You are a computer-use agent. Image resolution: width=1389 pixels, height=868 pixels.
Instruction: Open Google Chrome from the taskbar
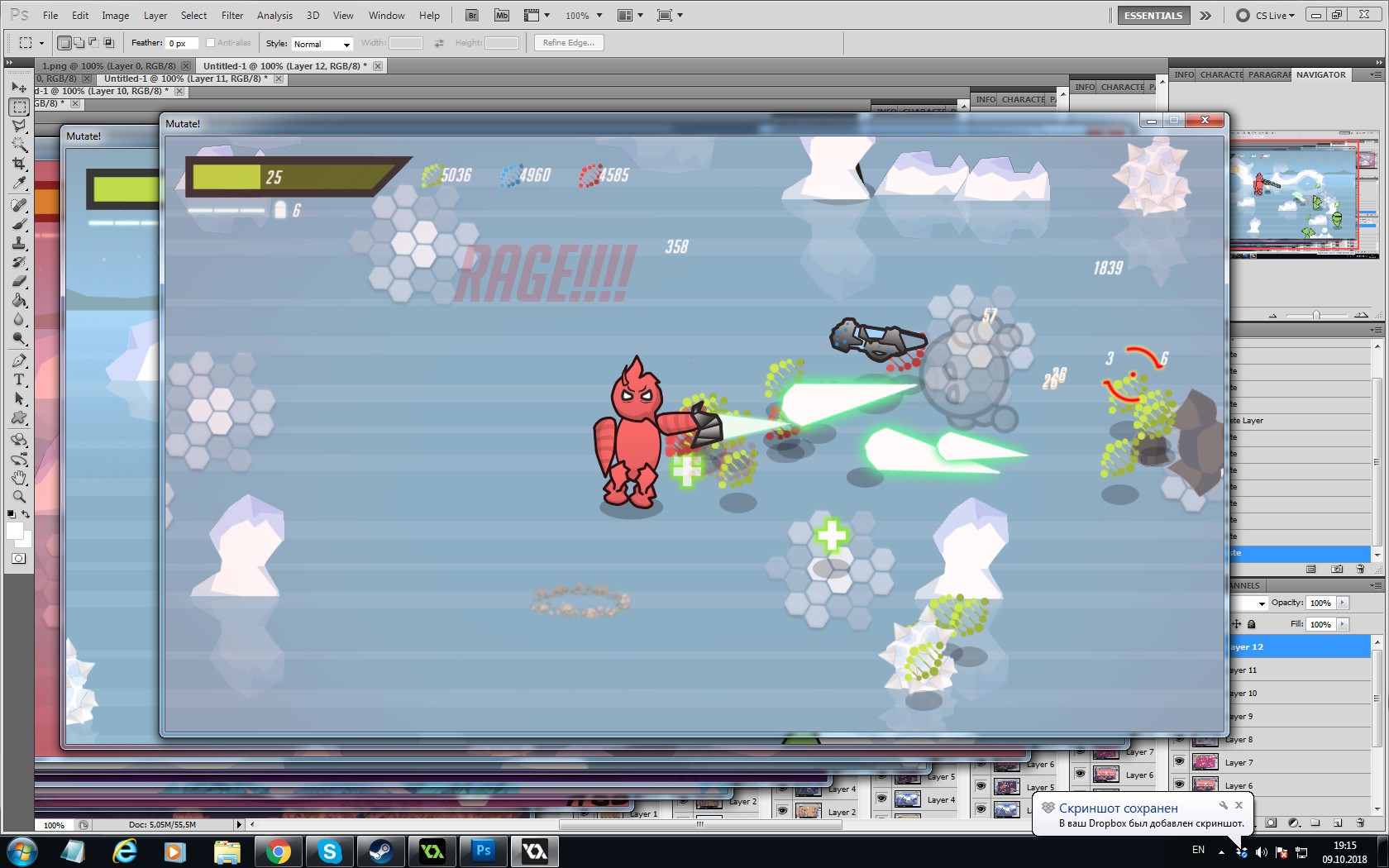(279, 851)
